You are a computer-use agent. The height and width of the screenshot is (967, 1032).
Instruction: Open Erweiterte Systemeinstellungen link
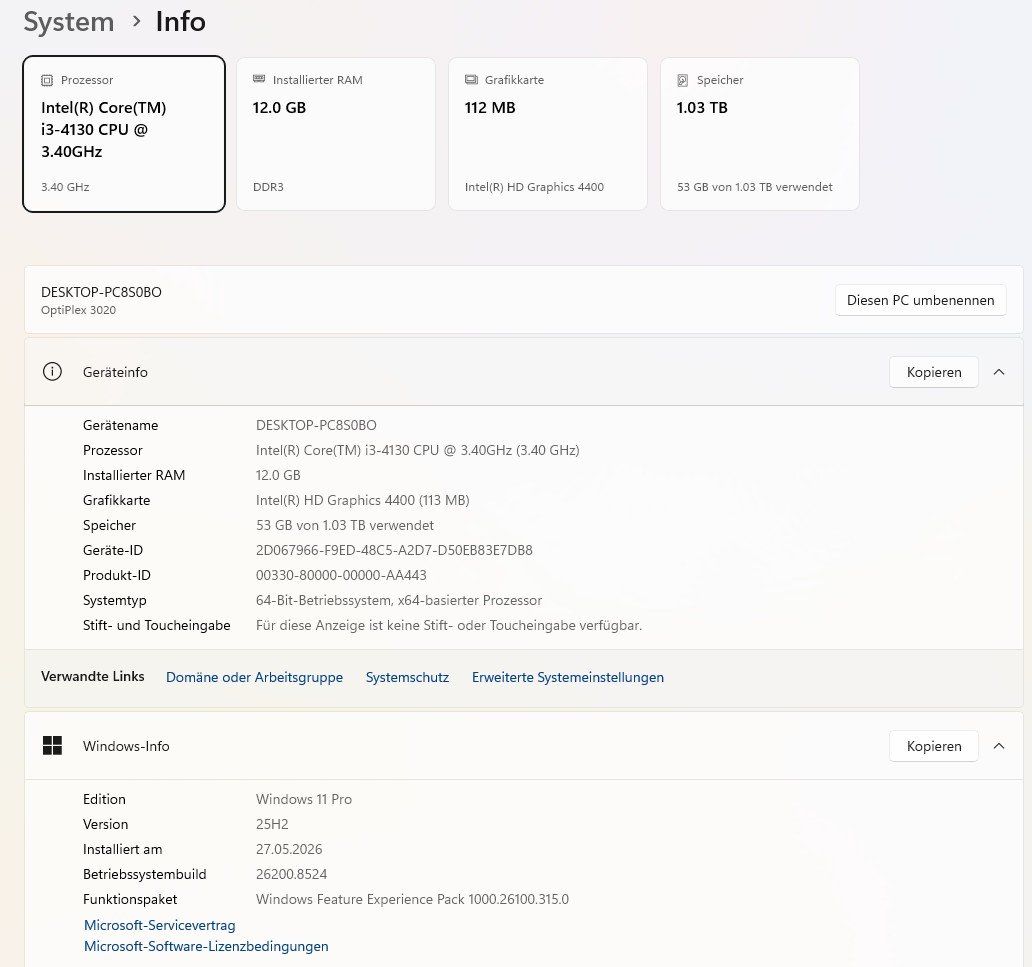[567, 677]
